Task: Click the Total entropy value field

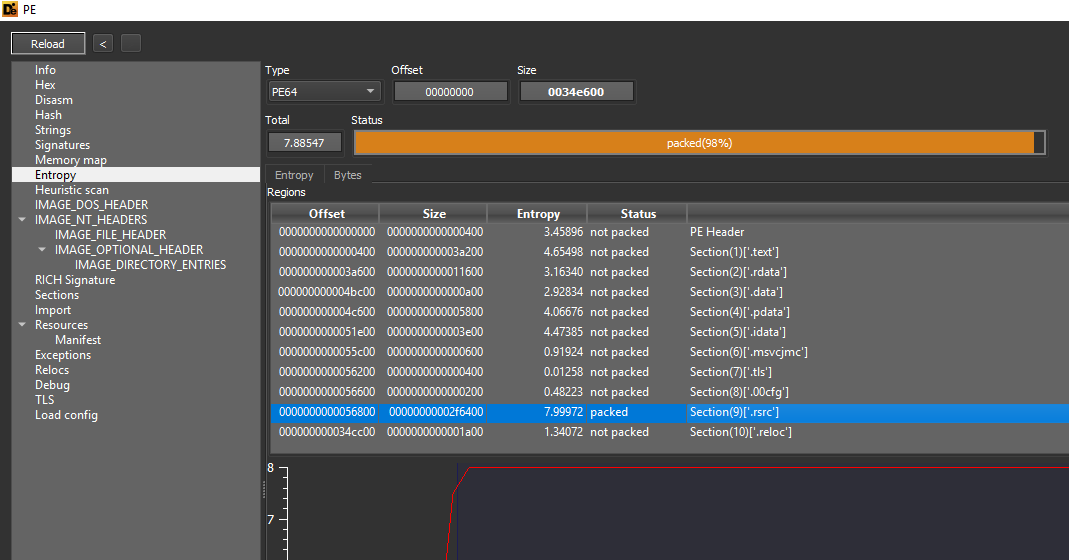Action: point(304,143)
